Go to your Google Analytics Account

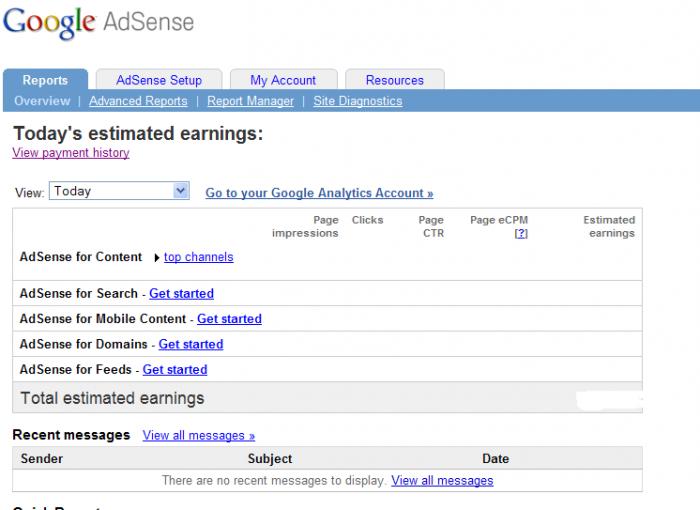[x=319, y=193]
